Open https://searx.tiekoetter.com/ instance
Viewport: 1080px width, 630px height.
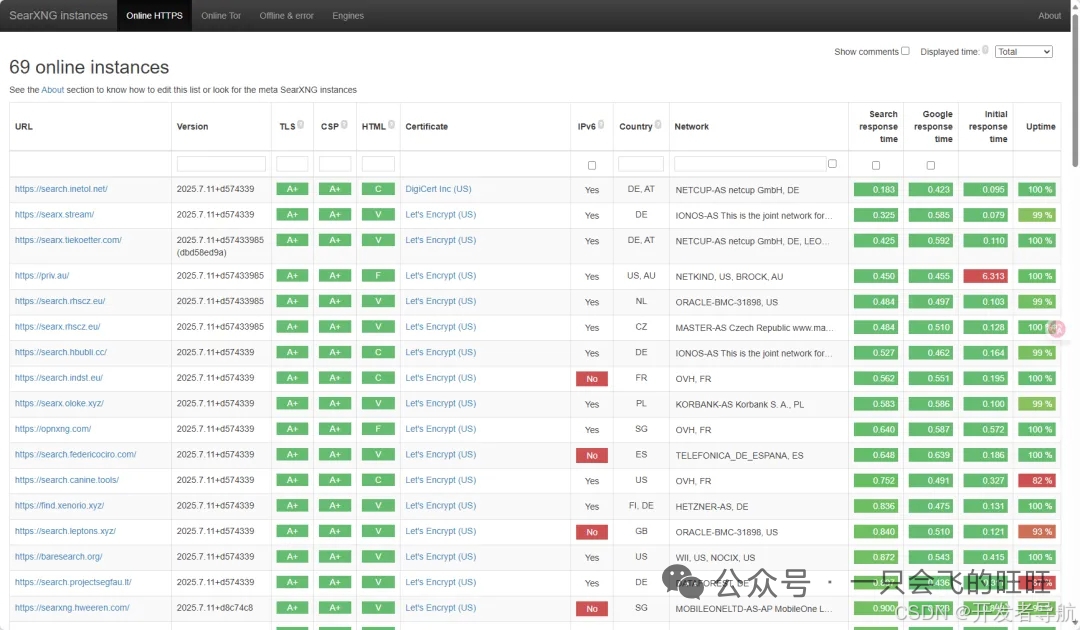(68, 240)
